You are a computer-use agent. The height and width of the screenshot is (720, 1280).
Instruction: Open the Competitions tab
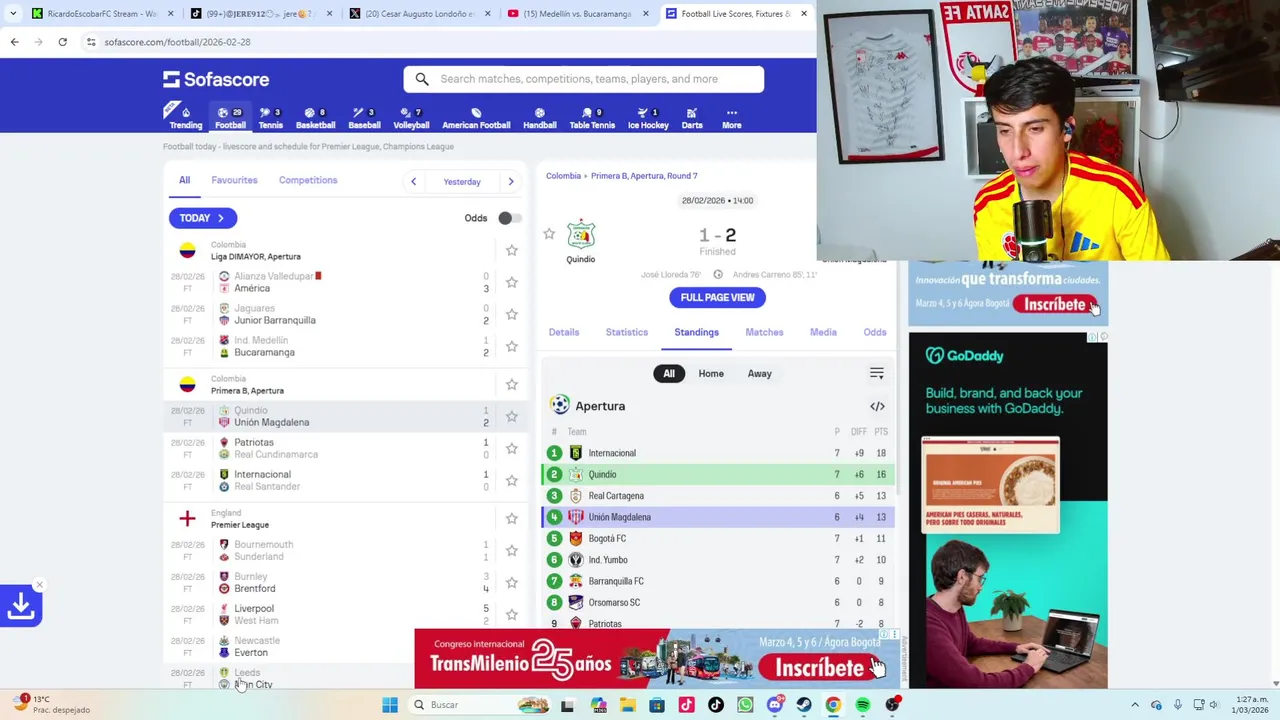[x=308, y=180]
